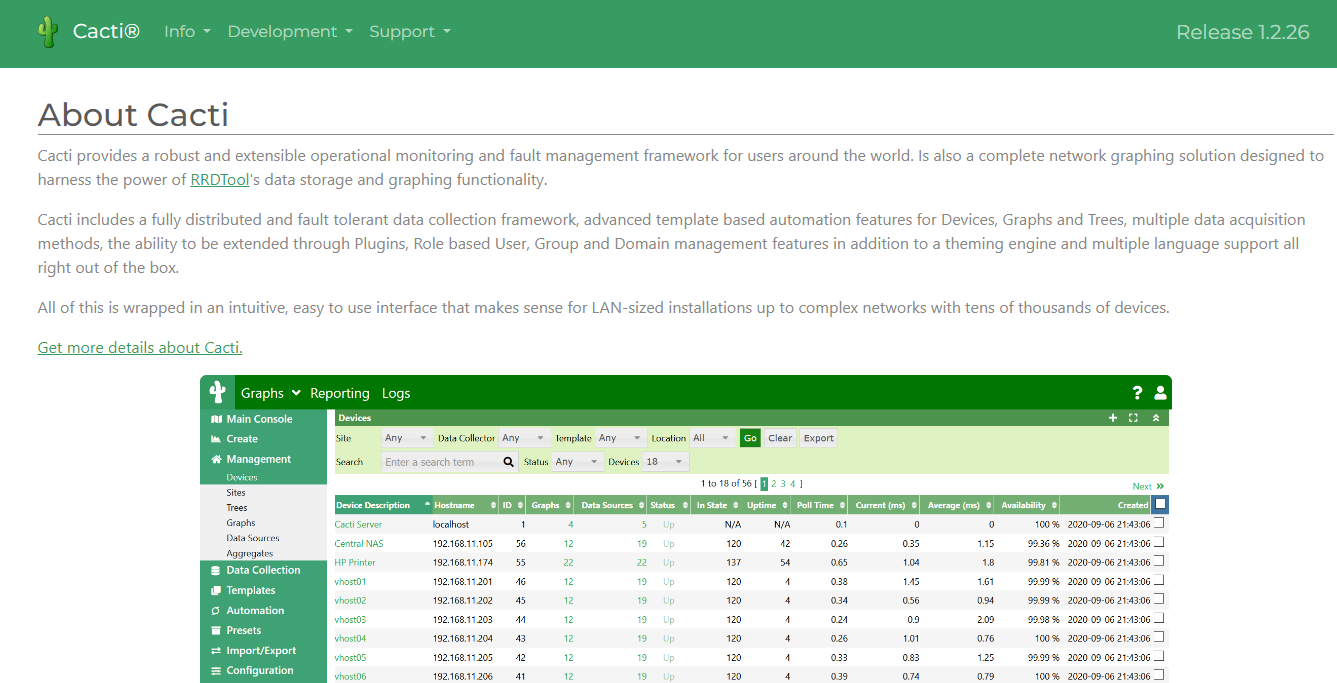Click hostname 192.168.11.174

463,562
